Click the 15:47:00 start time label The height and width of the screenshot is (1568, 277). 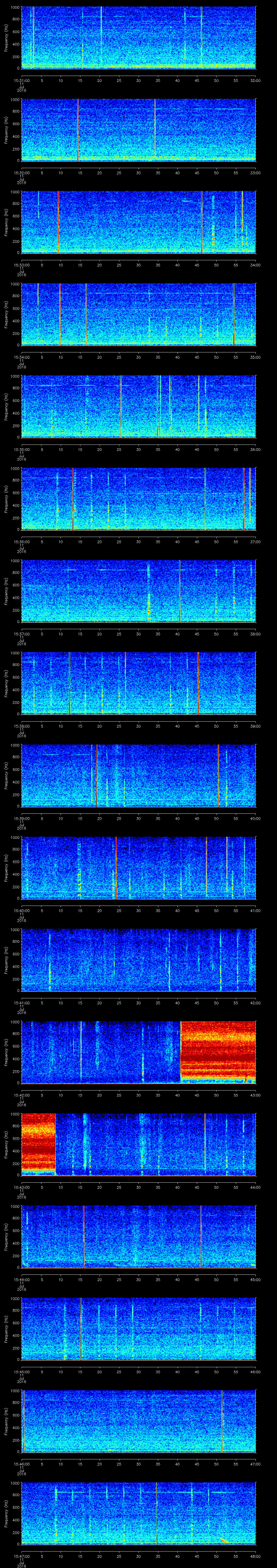click(21, 1556)
